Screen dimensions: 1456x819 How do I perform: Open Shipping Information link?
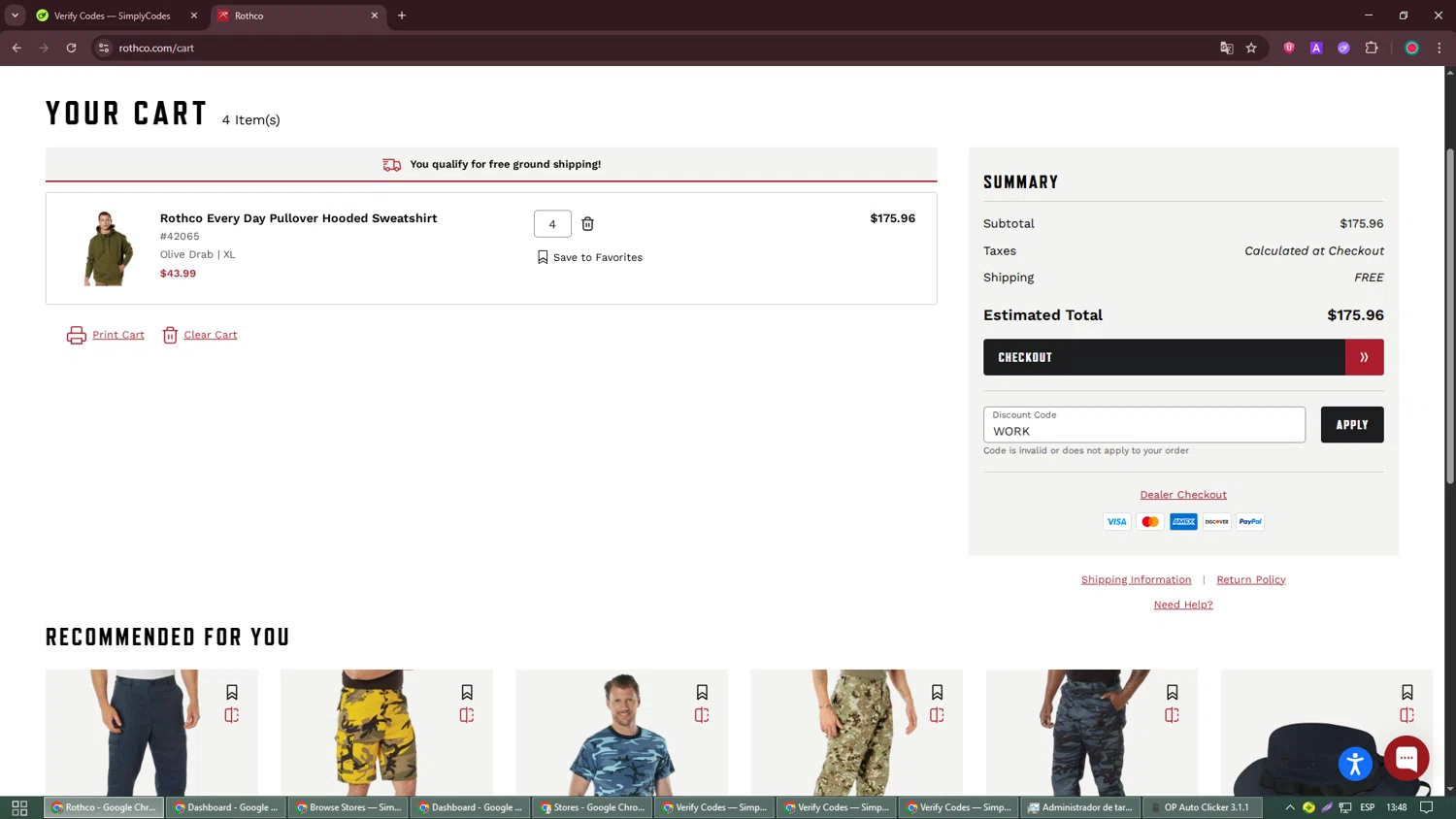(1136, 579)
